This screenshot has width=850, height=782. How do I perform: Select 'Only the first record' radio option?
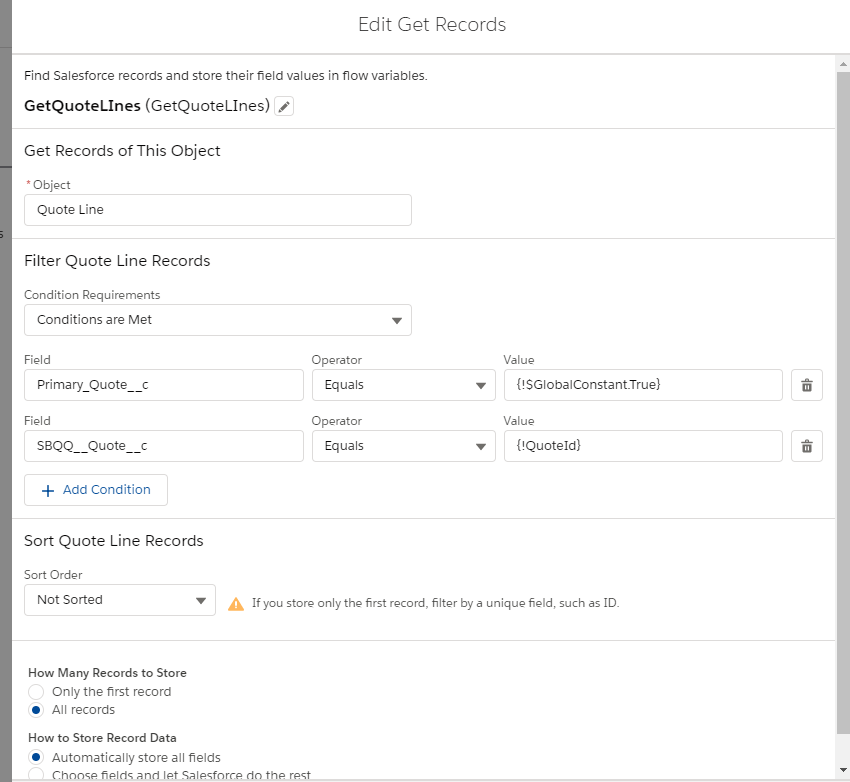click(37, 692)
